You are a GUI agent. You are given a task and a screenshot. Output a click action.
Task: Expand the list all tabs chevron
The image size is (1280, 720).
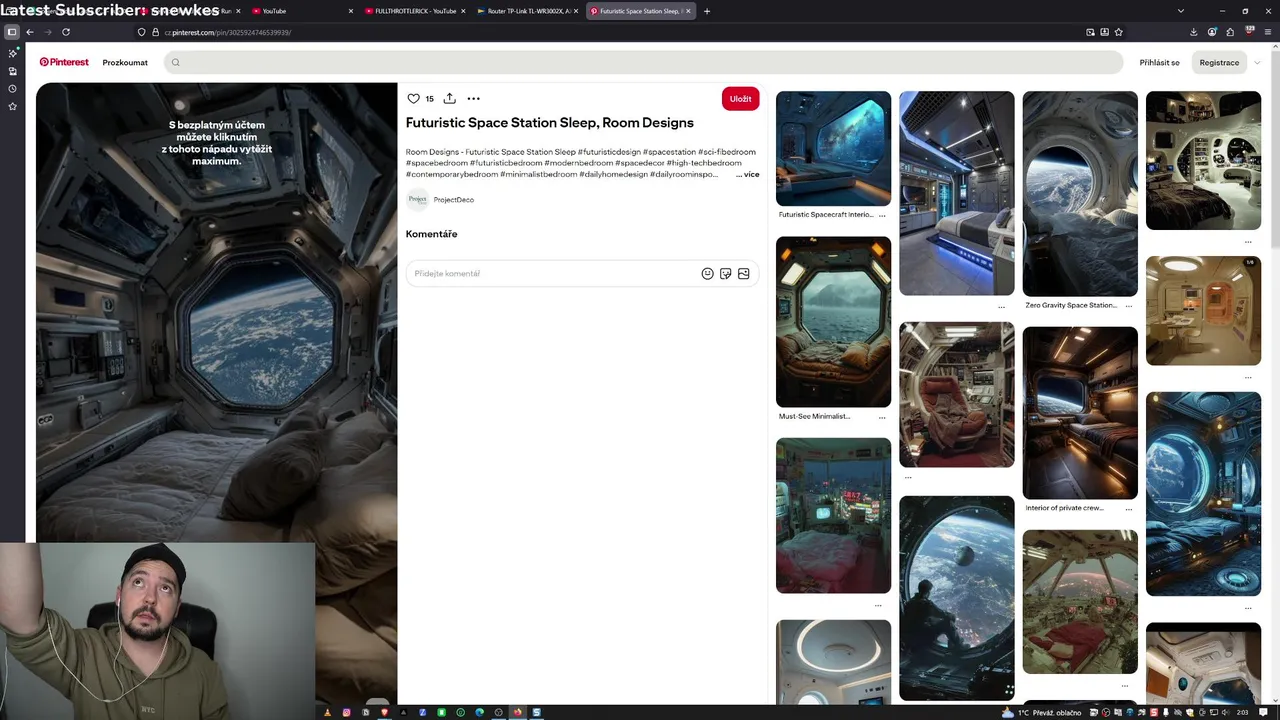click(1181, 11)
